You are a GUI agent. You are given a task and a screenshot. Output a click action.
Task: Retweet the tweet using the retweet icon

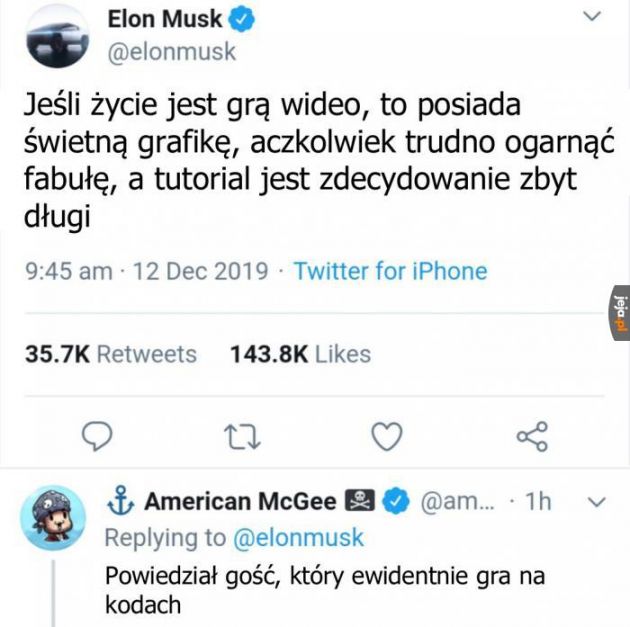click(x=240, y=435)
